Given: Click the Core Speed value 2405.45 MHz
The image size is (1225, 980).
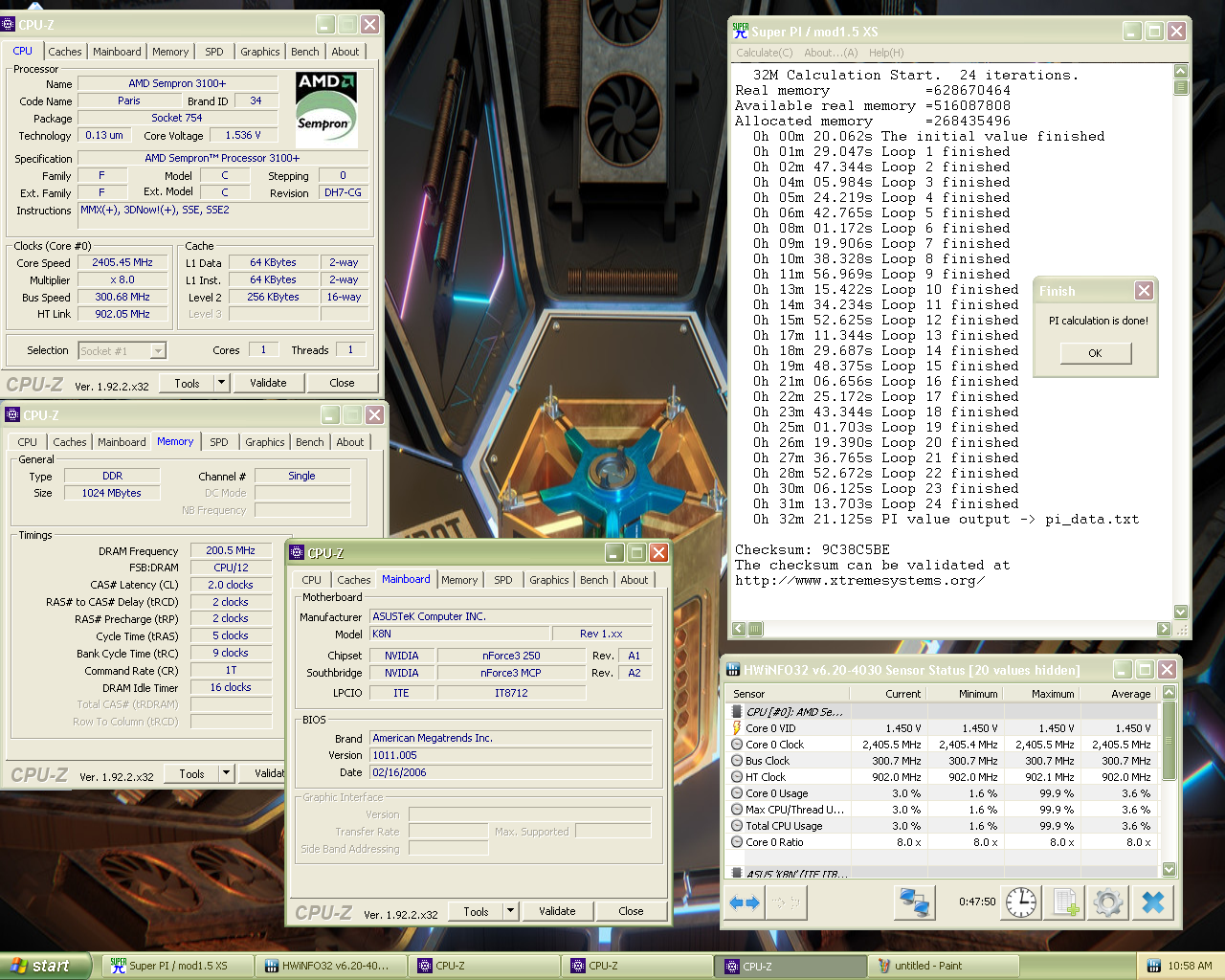Looking at the screenshot, I should 122,262.
